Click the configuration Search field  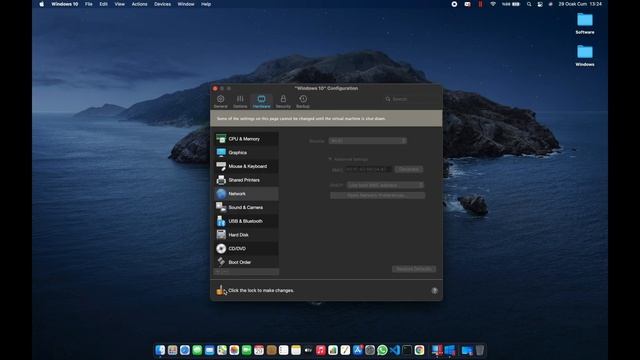tap(410, 99)
